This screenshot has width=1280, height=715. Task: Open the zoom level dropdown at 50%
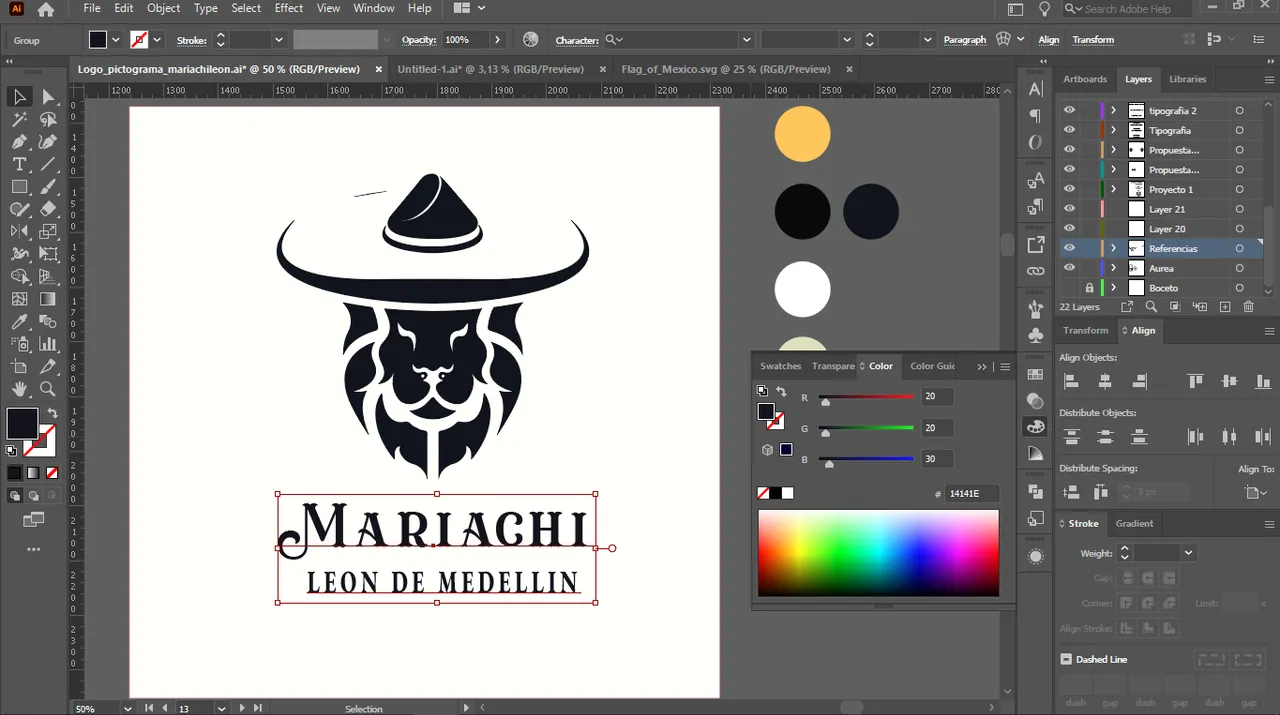(127, 708)
